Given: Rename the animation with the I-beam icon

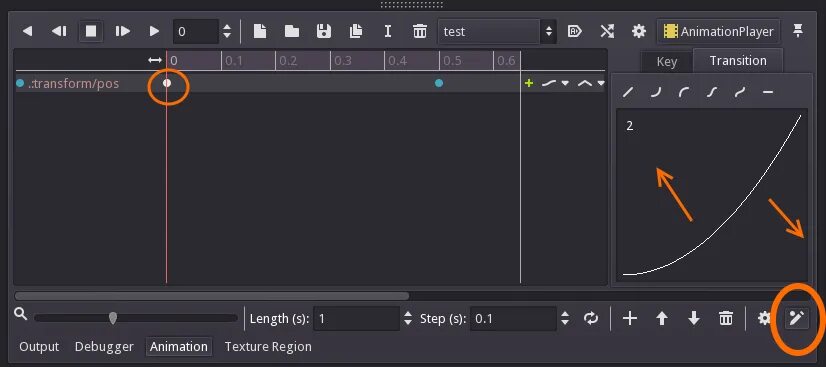Looking at the screenshot, I should click(388, 32).
